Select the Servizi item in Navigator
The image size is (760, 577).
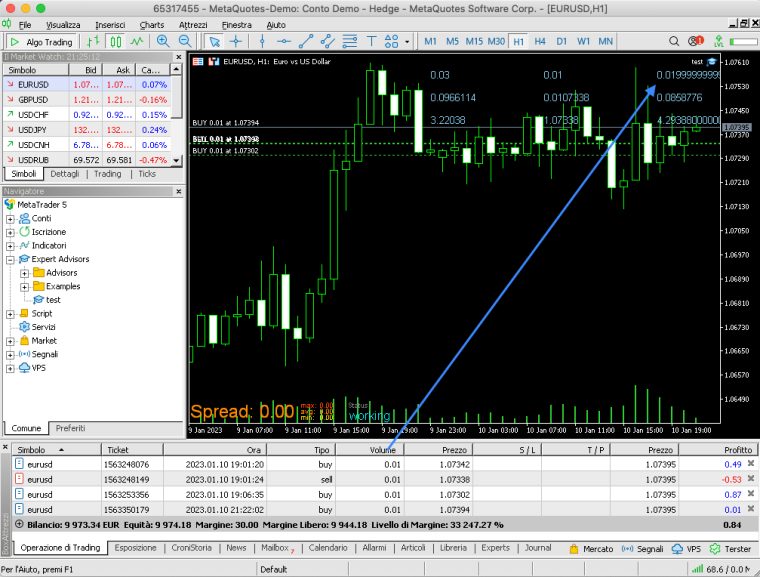point(37,327)
